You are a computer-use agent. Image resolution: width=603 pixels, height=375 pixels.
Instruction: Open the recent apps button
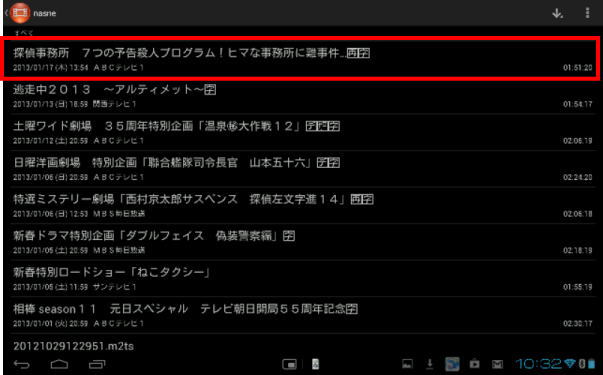(97, 364)
